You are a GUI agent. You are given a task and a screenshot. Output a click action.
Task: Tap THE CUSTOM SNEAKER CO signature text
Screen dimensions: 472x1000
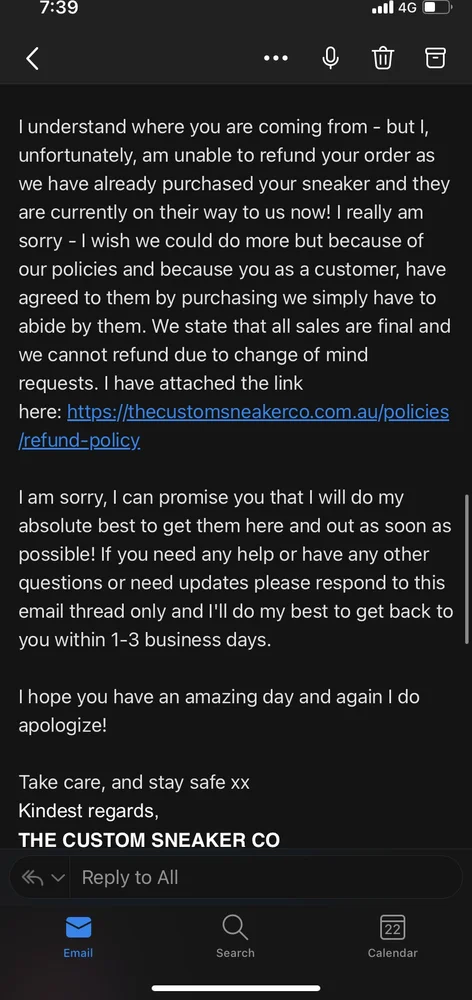149,839
